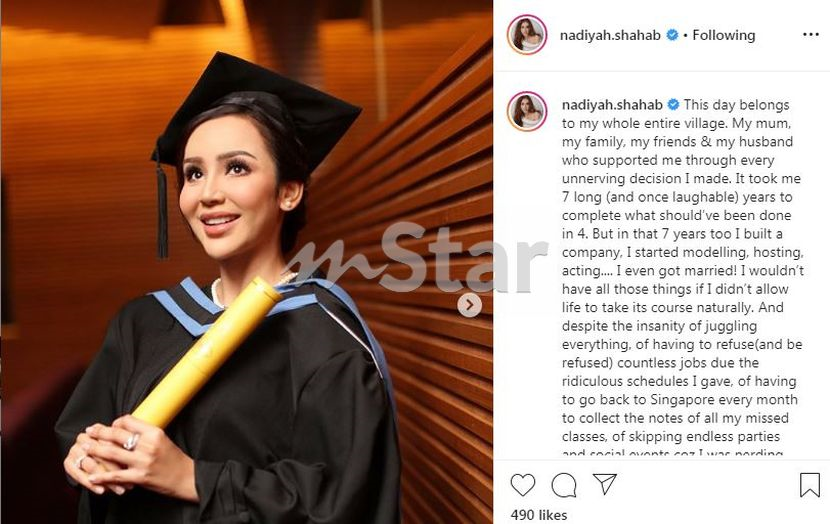The height and width of the screenshot is (524, 830).
Task: Like the post with the heart icon
Action: tap(522, 484)
